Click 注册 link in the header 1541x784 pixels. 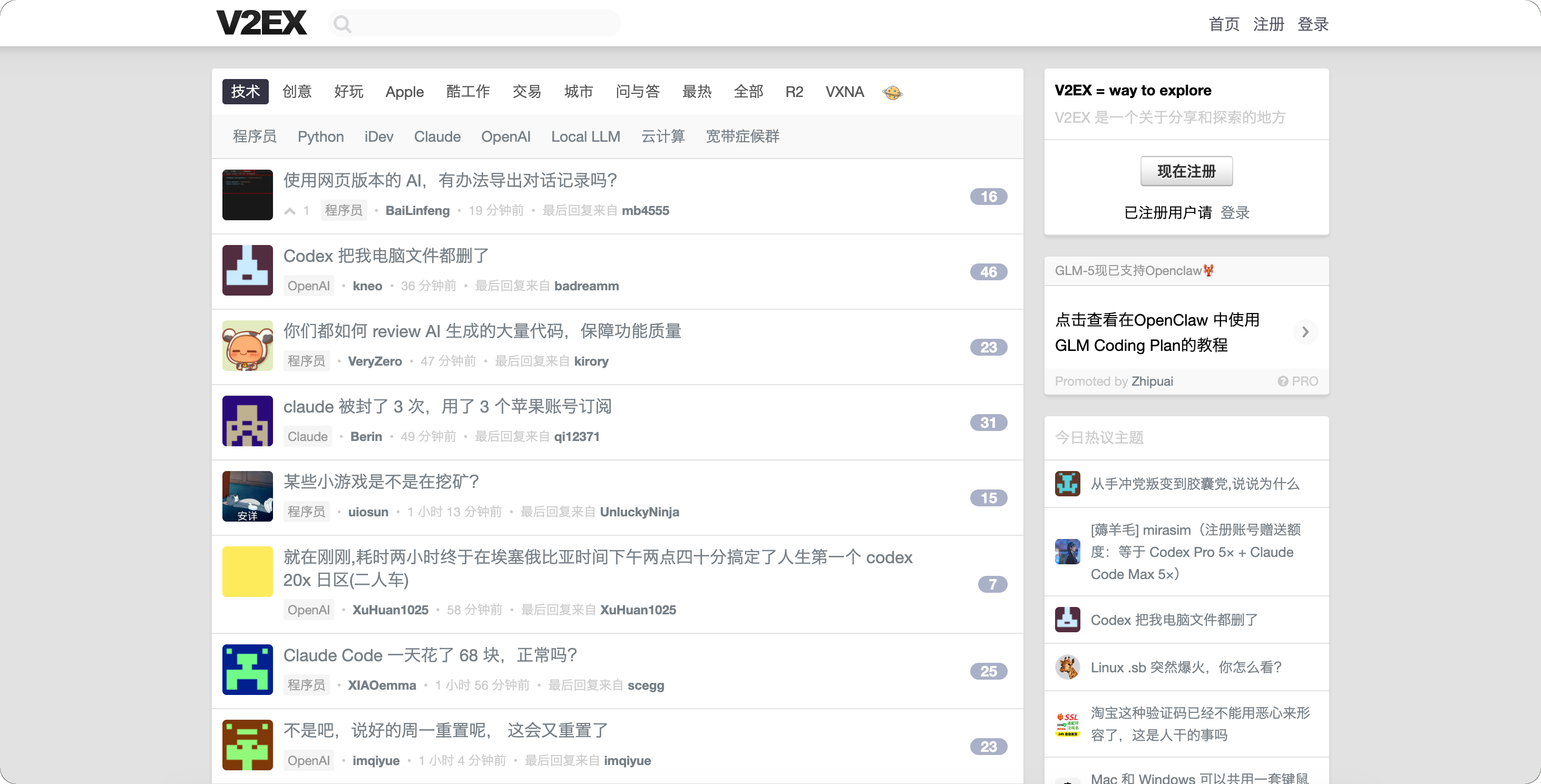(1269, 24)
